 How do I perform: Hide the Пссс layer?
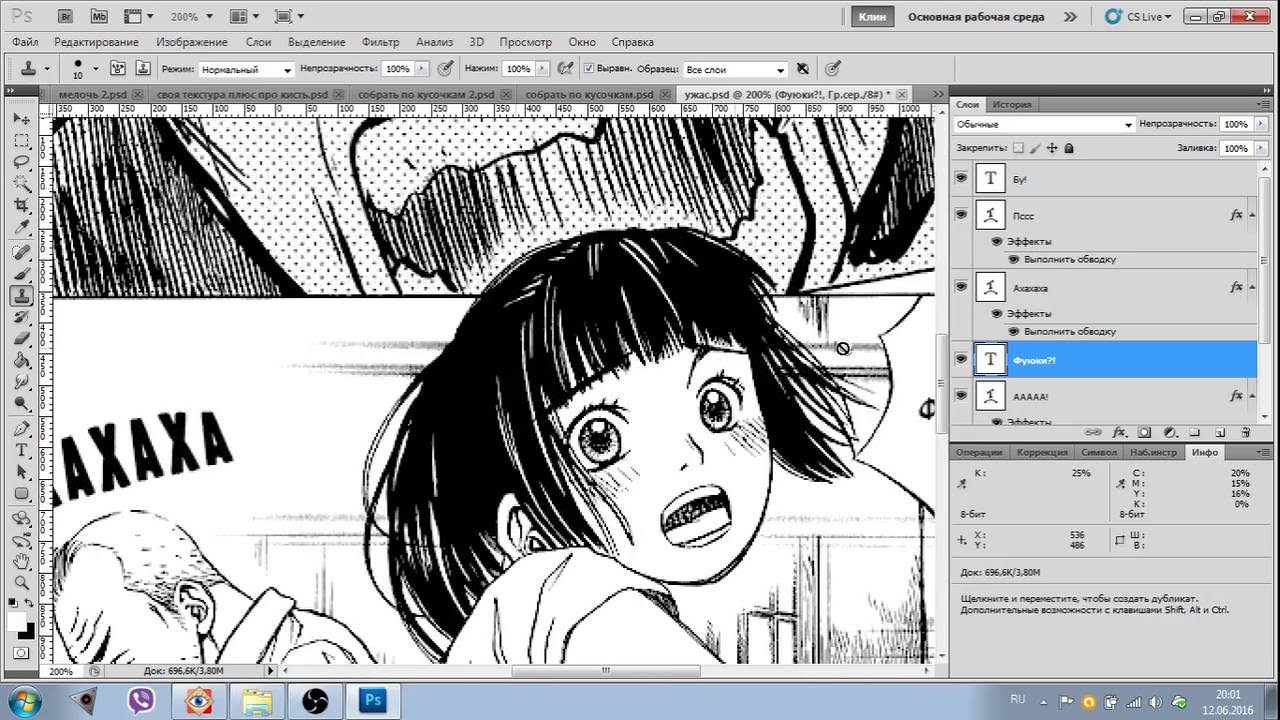pyautogui.click(x=961, y=214)
